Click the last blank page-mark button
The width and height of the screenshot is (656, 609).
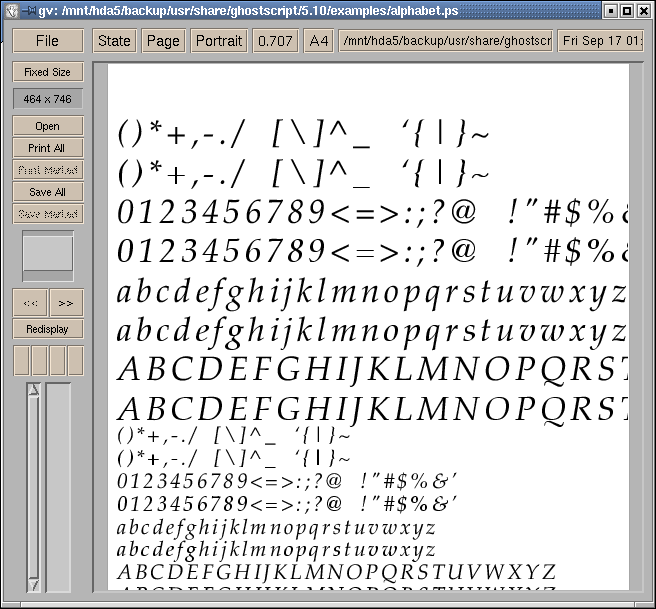(x=75, y=360)
